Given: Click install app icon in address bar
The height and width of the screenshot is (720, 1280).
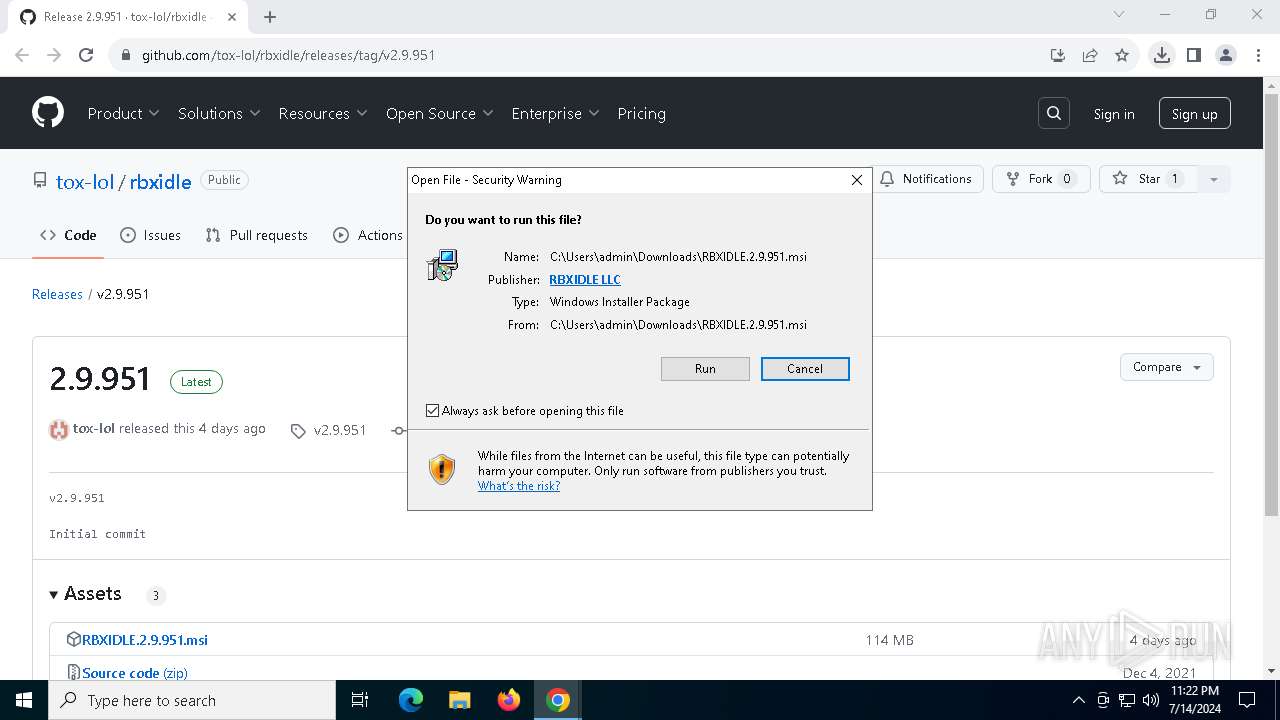Looking at the screenshot, I should (1058, 55).
